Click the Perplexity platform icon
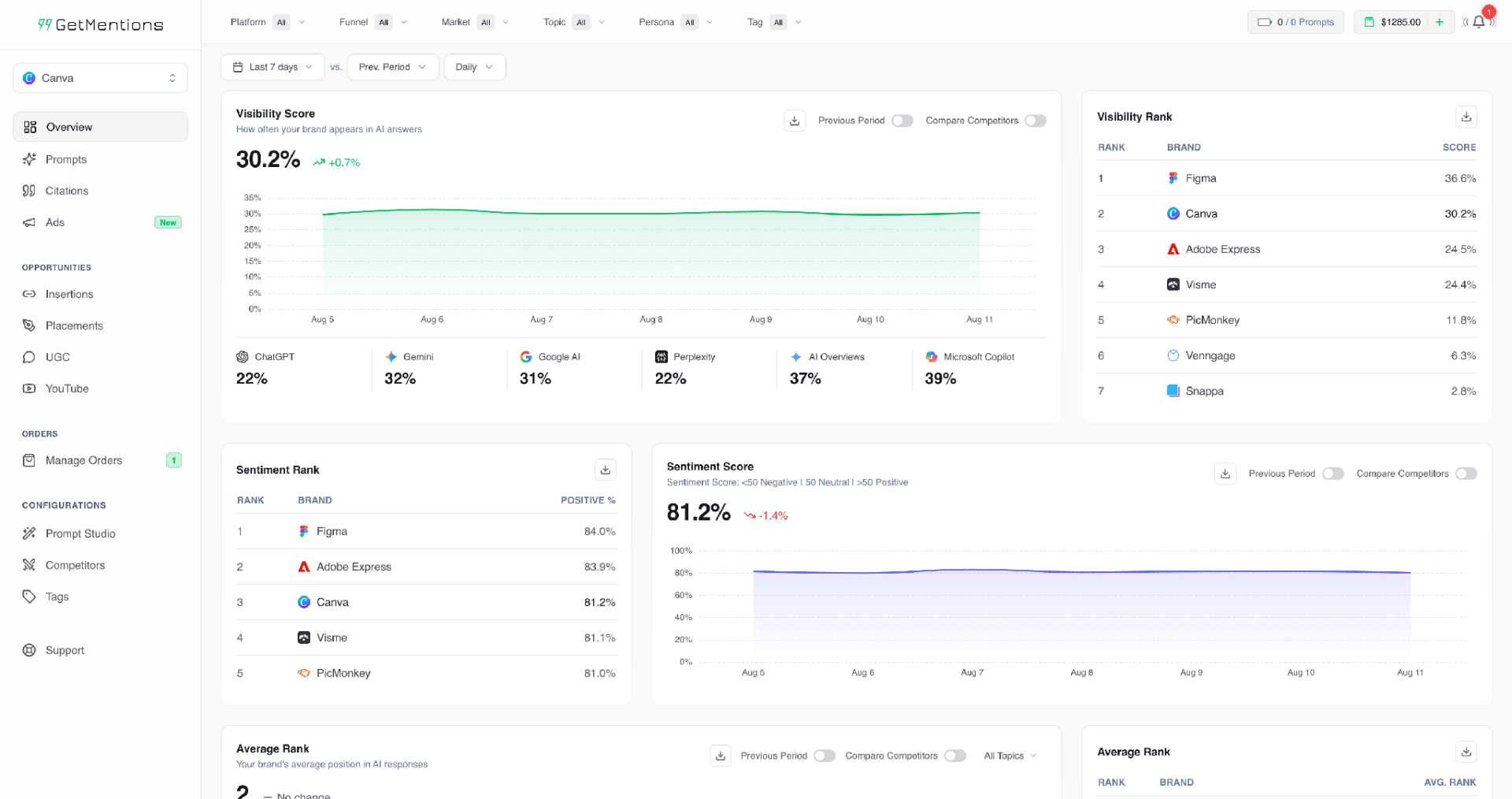 coord(661,357)
